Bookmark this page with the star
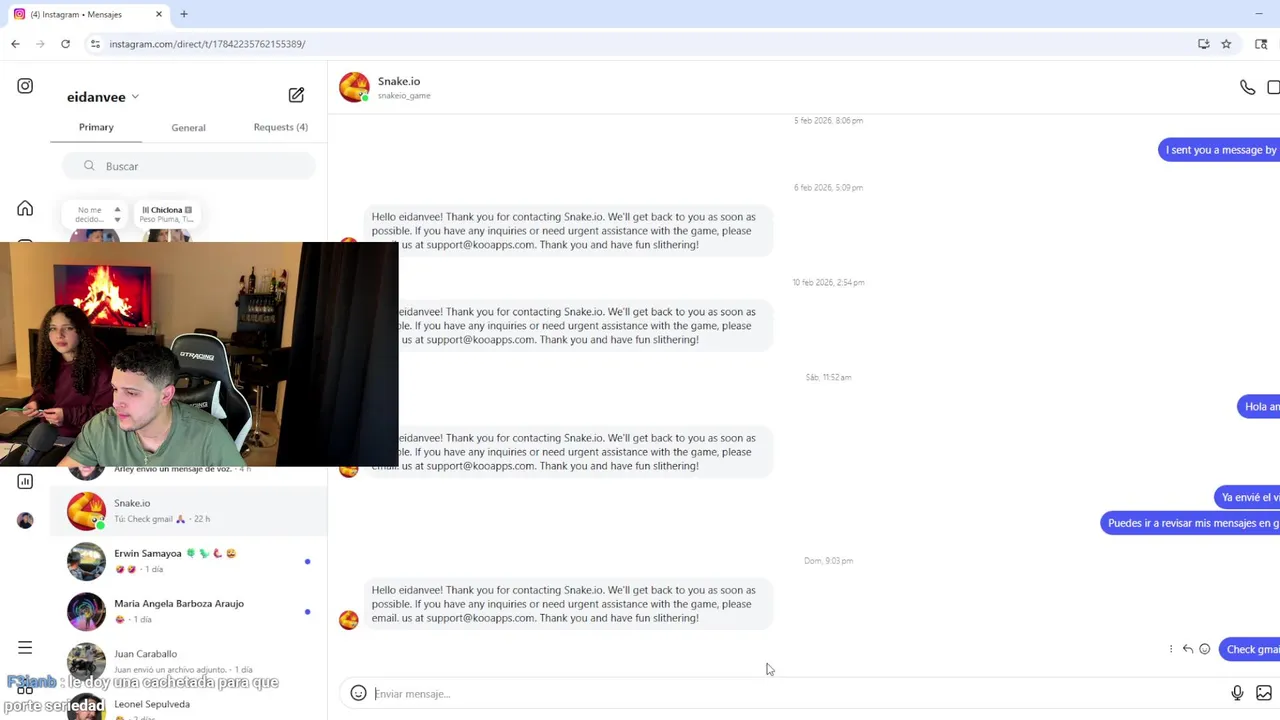 tap(1226, 44)
